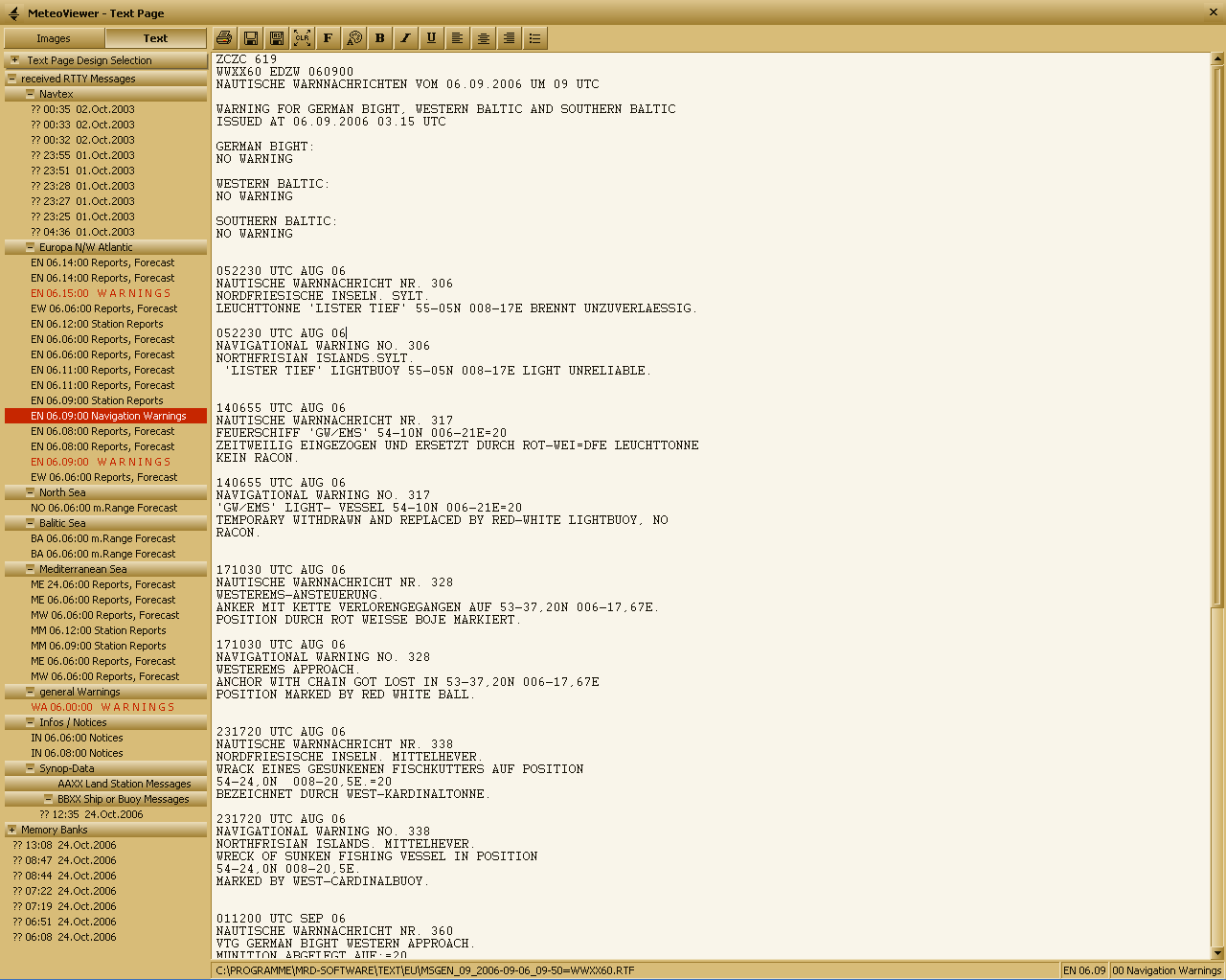This screenshot has width=1226, height=980.
Task: Expand Text Page Design Selection section
Action: (x=14, y=60)
